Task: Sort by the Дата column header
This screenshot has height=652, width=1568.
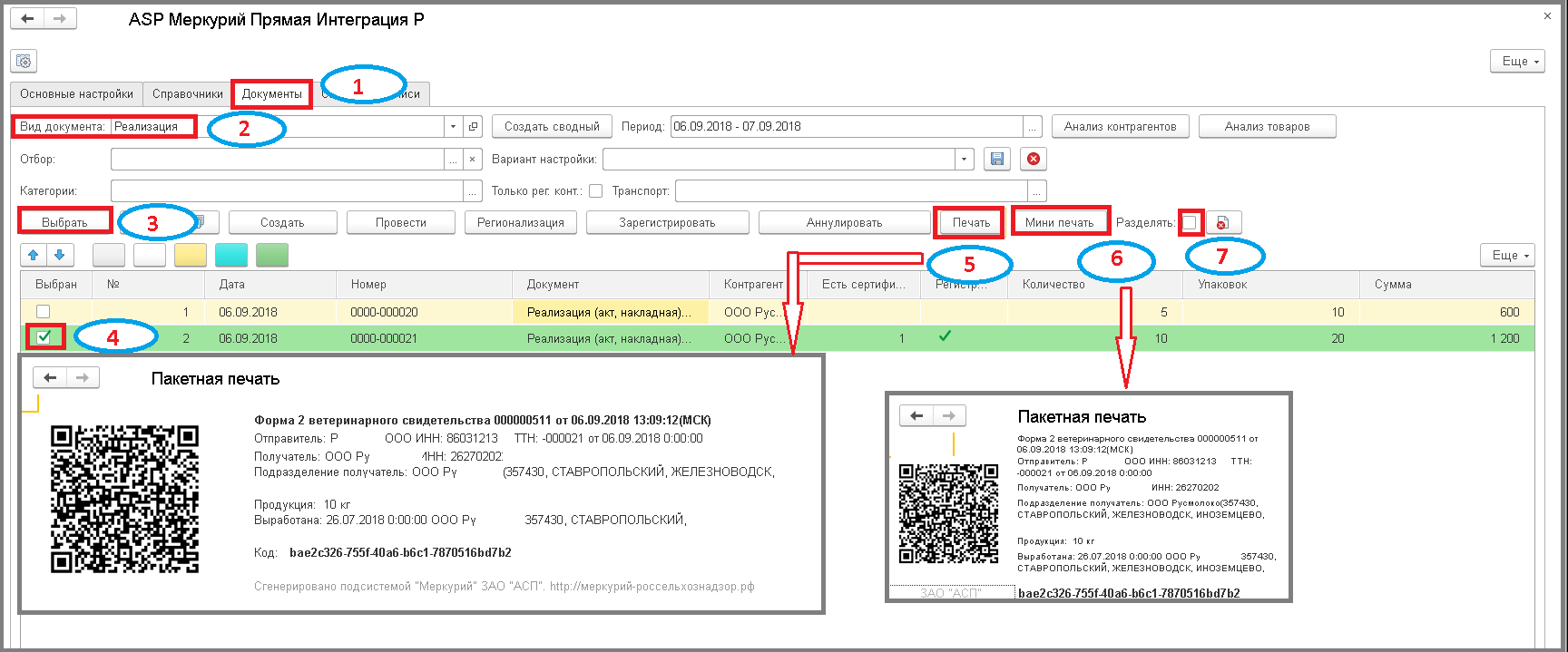Action: [x=269, y=285]
